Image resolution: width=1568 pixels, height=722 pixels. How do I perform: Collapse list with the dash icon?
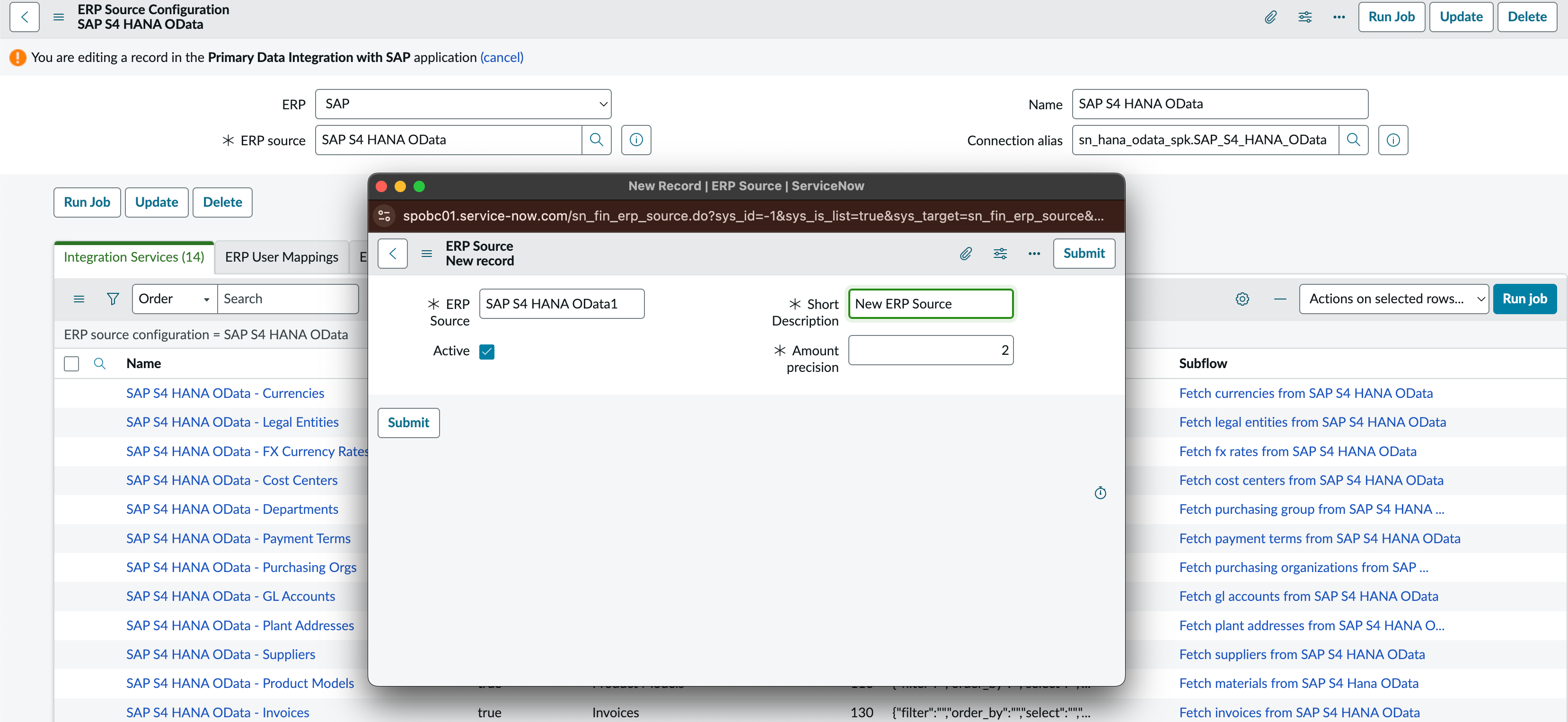coord(1280,299)
